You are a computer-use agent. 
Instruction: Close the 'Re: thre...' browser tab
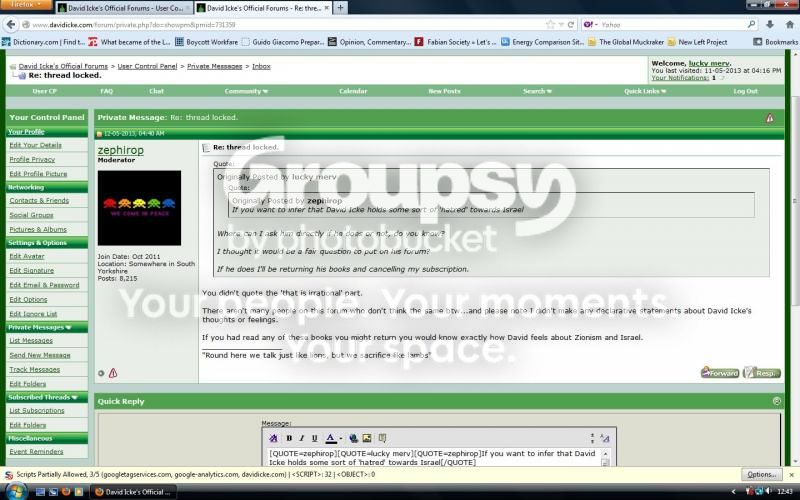pyautogui.click(x=327, y=8)
